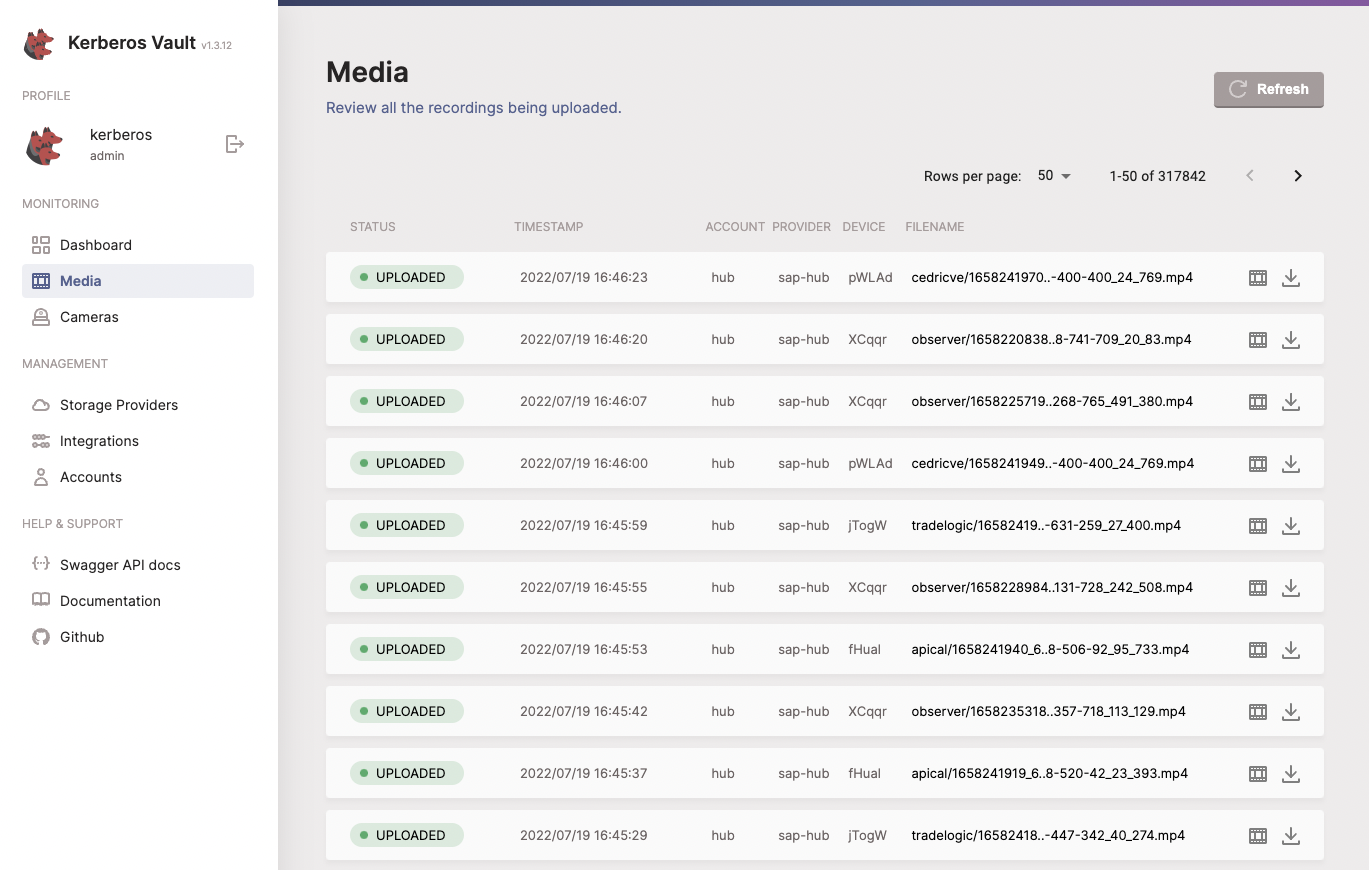
Task: Open the Github repository link
Action: click(81, 637)
